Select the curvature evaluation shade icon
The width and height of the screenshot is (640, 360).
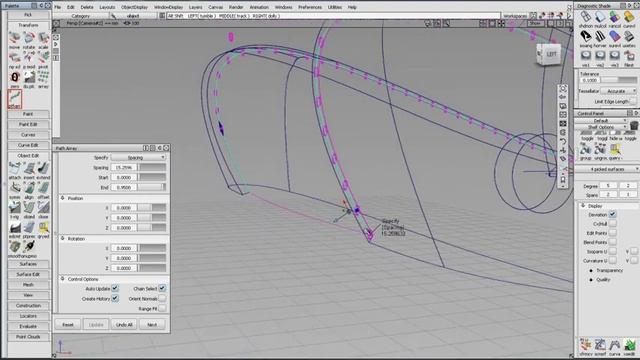pos(629,17)
